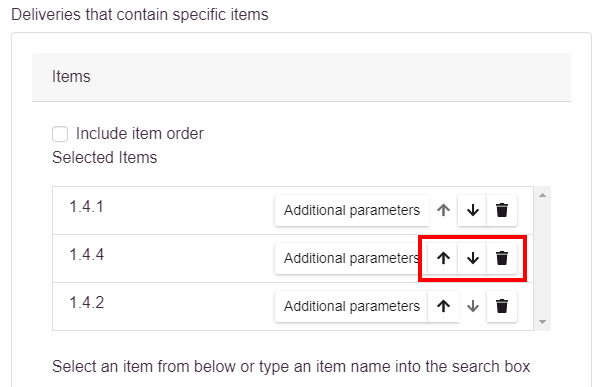
Task: Delete item 1.4.2 with trash icon
Action: tap(502, 306)
